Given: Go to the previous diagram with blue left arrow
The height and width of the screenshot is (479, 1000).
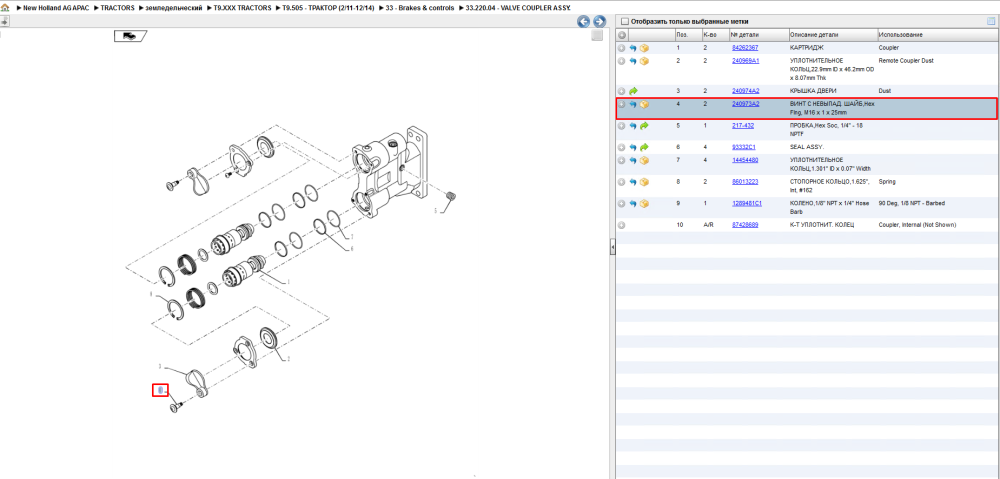Looking at the screenshot, I should coord(583,22).
